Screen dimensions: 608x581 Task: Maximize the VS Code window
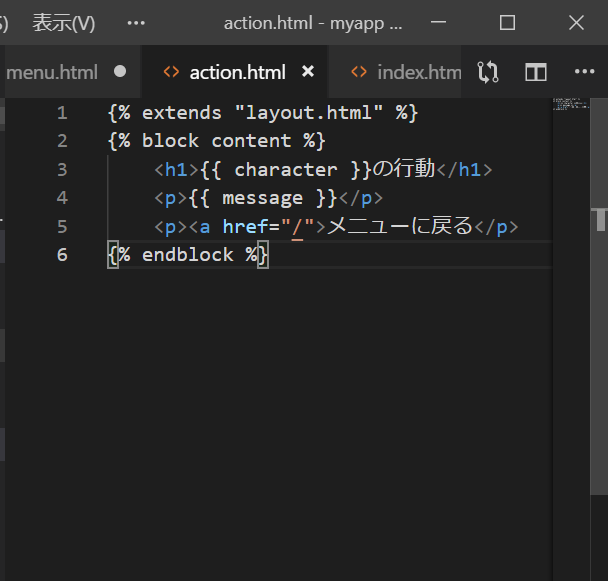pos(507,22)
